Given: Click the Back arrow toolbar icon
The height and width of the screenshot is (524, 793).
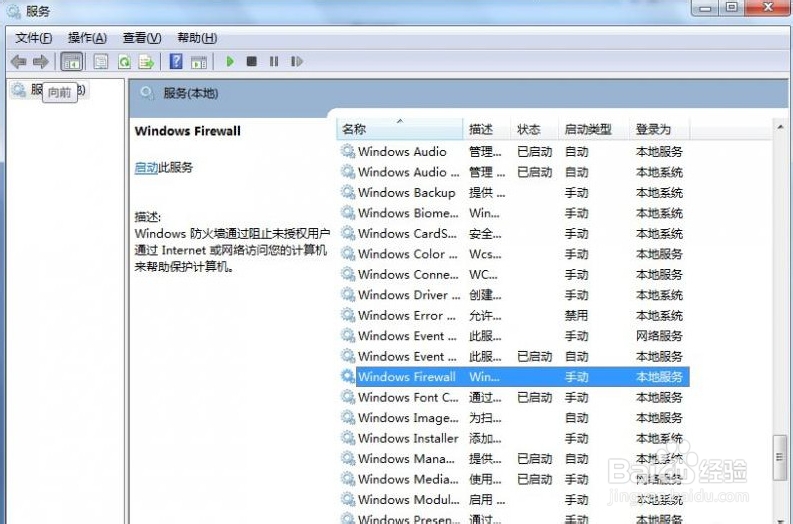Looking at the screenshot, I should pyautogui.click(x=19, y=62).
